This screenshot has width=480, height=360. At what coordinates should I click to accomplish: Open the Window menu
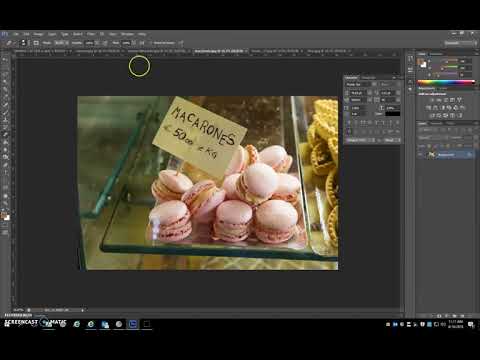click(x=127, y=34)
